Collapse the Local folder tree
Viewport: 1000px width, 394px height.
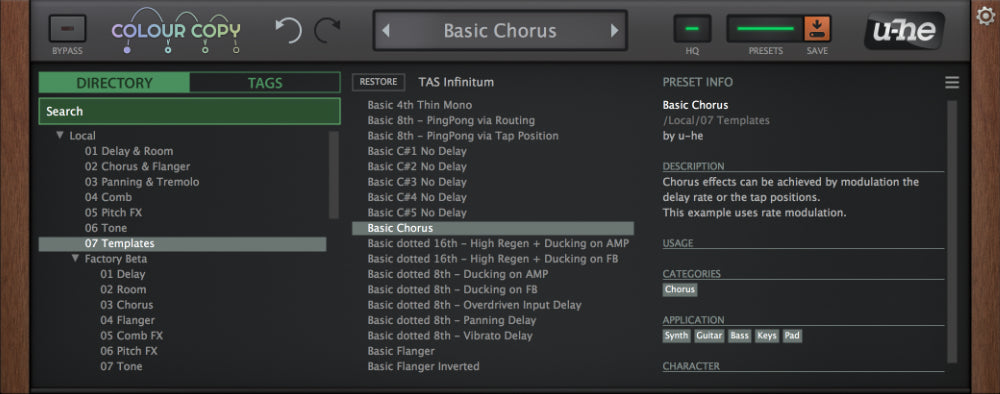60,135
